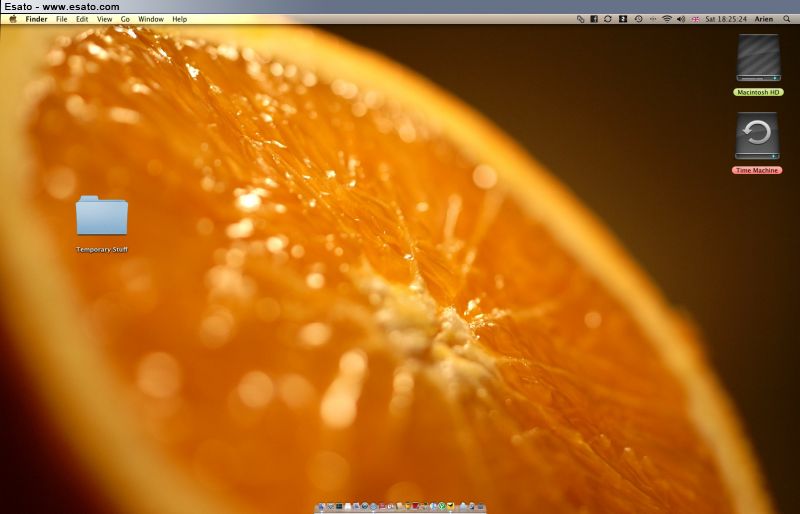Open the Go menu
Screen dimensions: 800x514
pyautogui.click(x=125, y=19)
